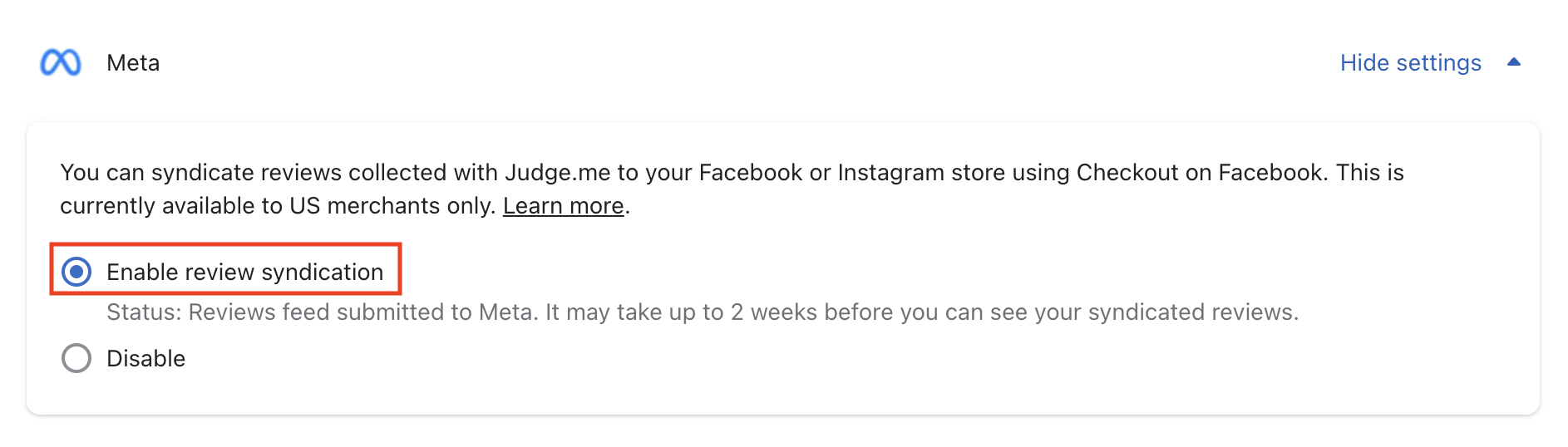Screen dimensions: 1568x447
Task: Click the gray "Status:" word
Action: [x=144, y=312]
